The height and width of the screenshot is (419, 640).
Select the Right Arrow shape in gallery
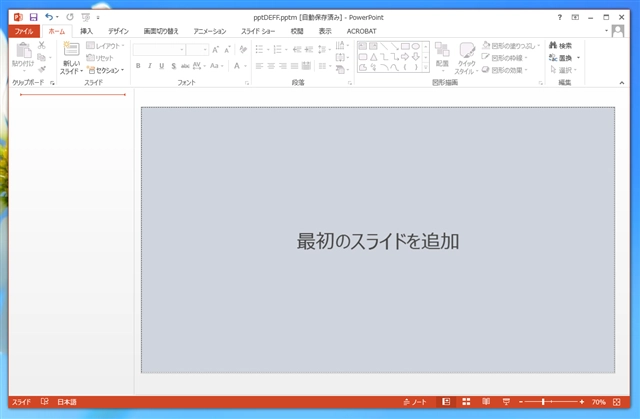coord(405,57)
